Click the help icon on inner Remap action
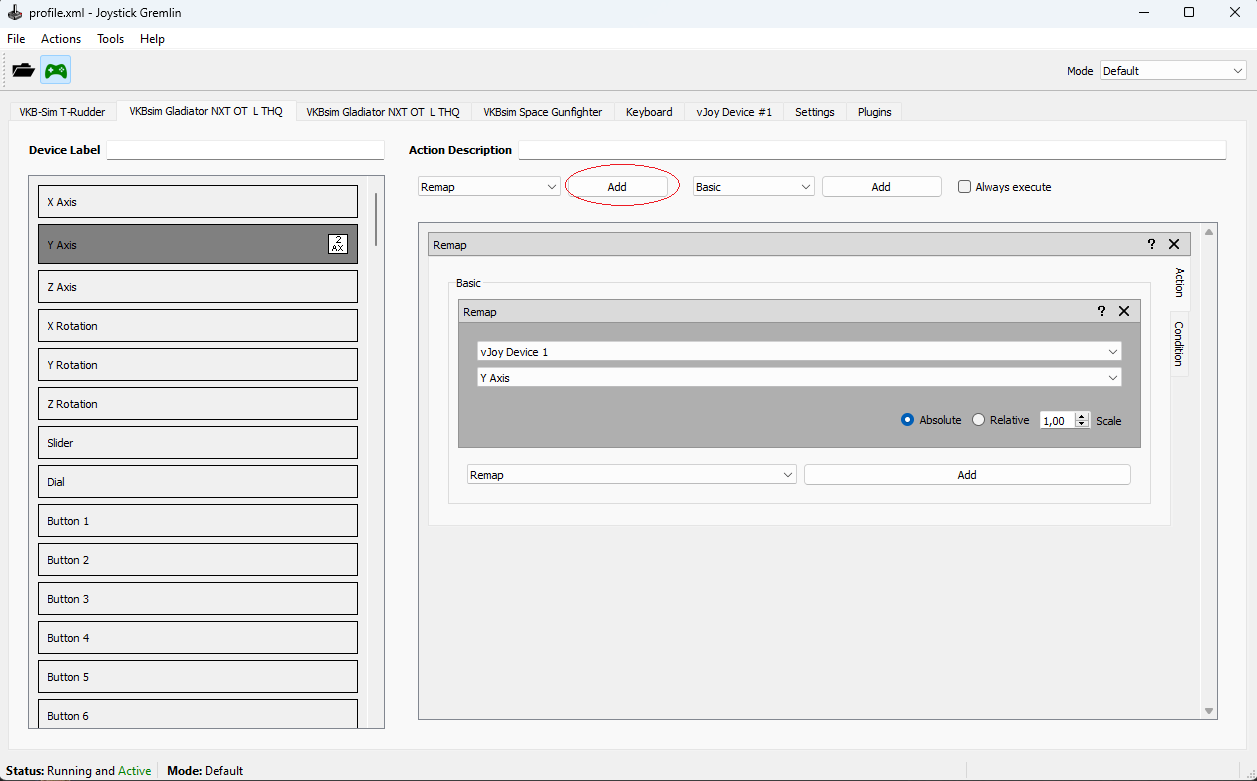Image resolution: width=1257 pixels, height=781 pixels. (x=1101, y=311)
